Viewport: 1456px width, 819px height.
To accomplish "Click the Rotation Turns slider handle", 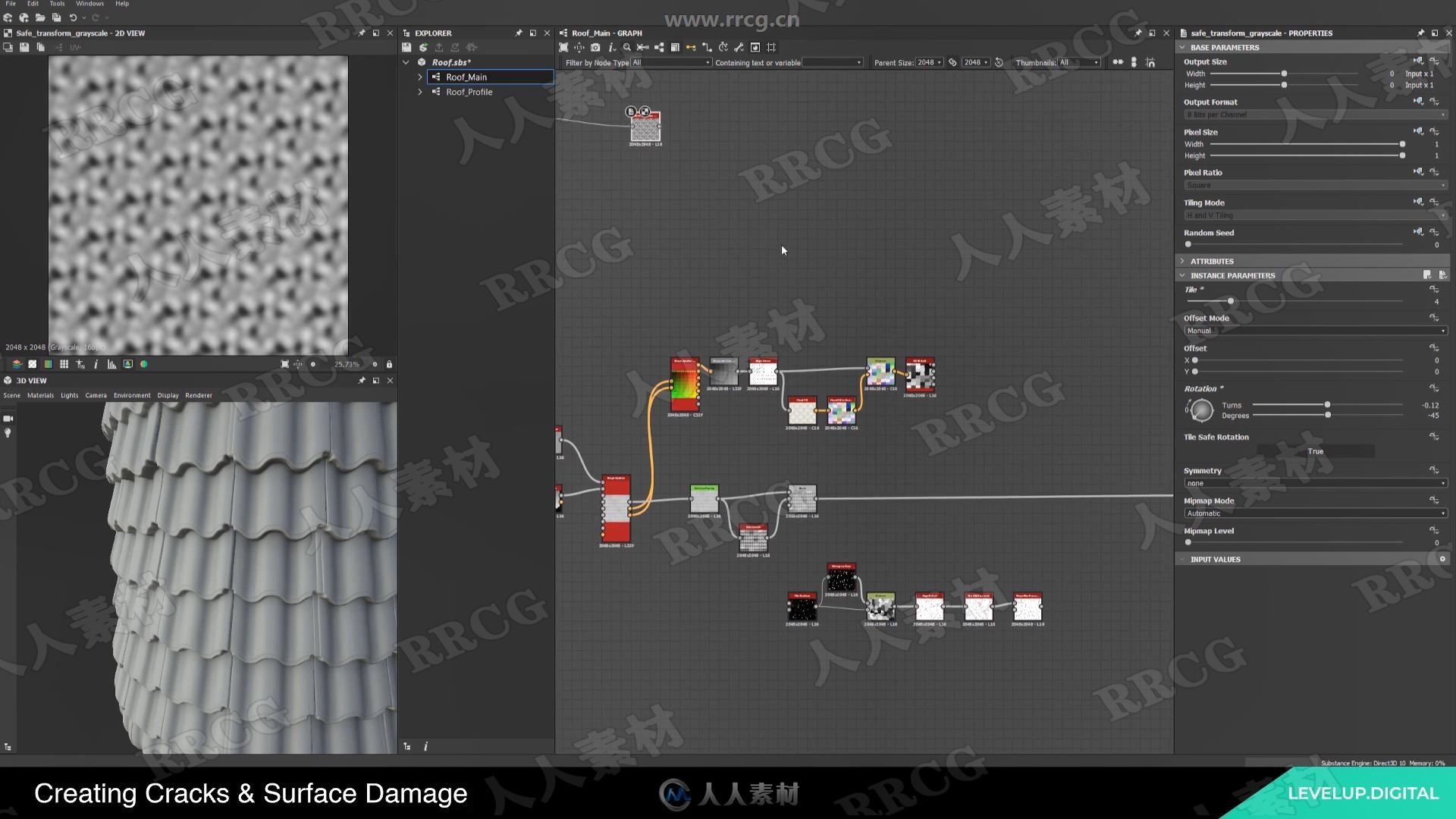I will [x=1327, y=405].
